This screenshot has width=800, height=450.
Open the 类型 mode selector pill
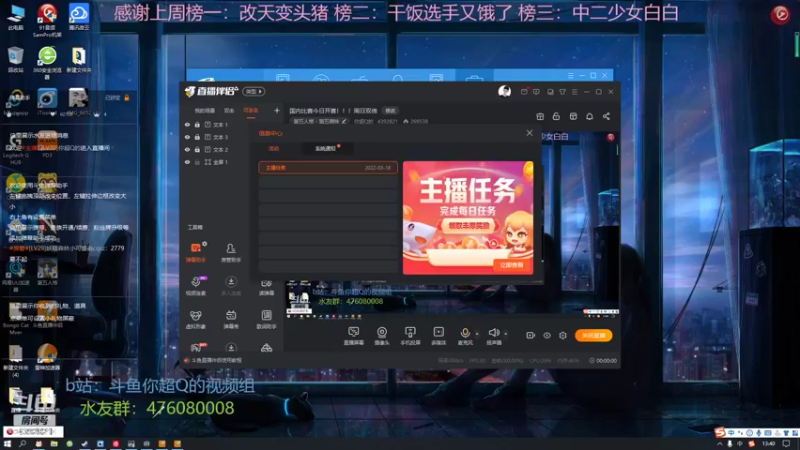tap(254, 91)
